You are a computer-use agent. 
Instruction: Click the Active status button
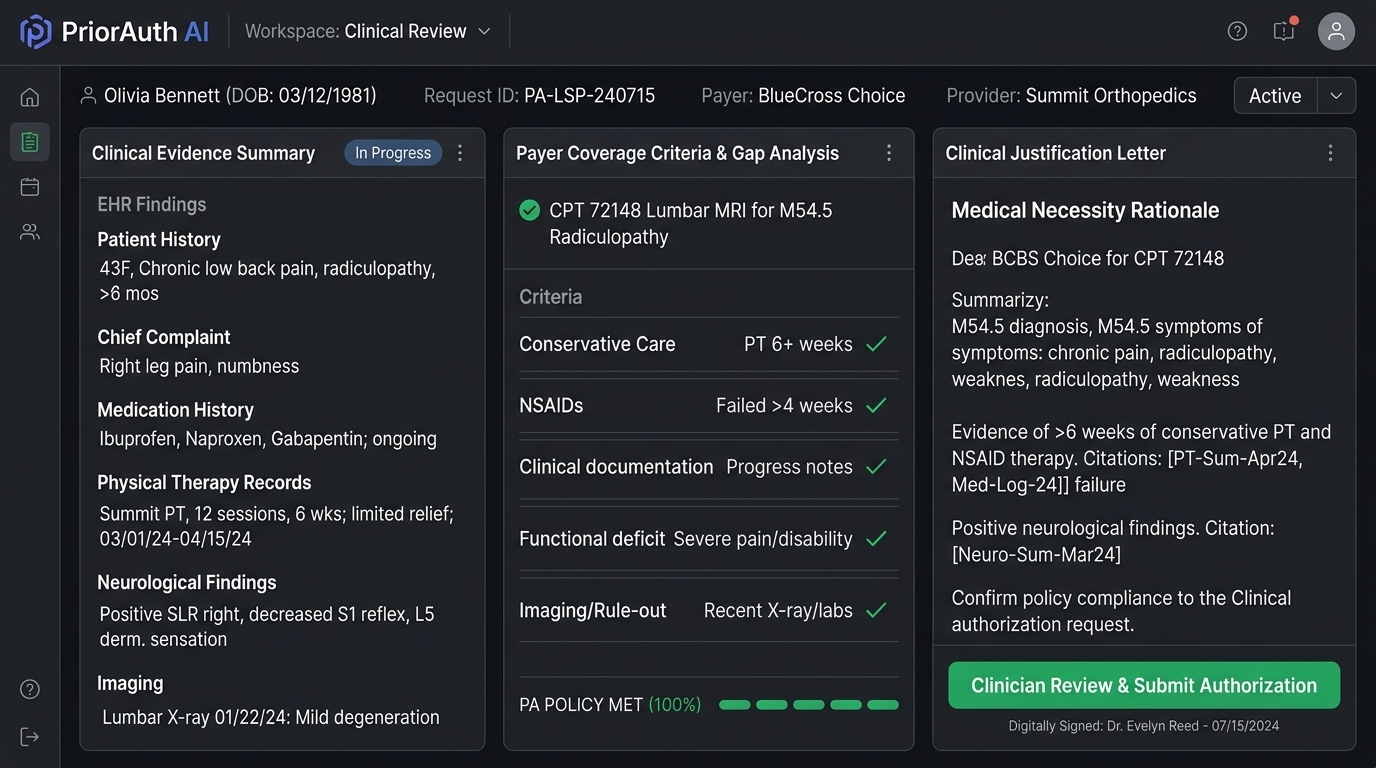[1275, 96]
